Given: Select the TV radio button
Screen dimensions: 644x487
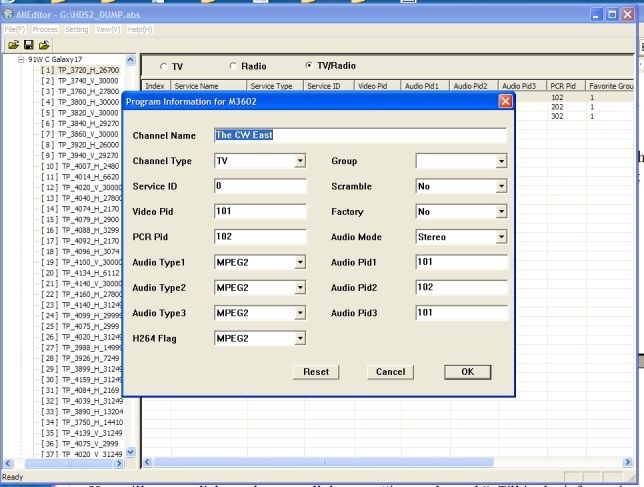Looking at the screenshot, I should (164, 67).
